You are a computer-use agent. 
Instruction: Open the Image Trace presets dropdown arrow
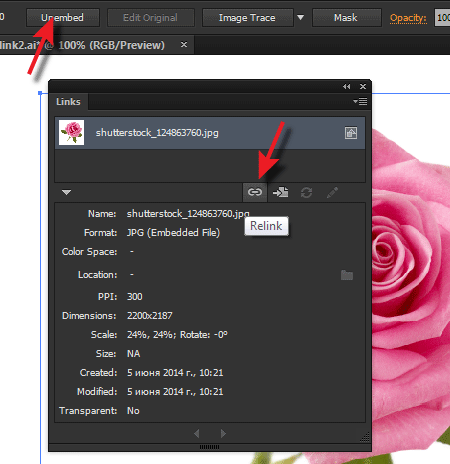tap(300, 17)
